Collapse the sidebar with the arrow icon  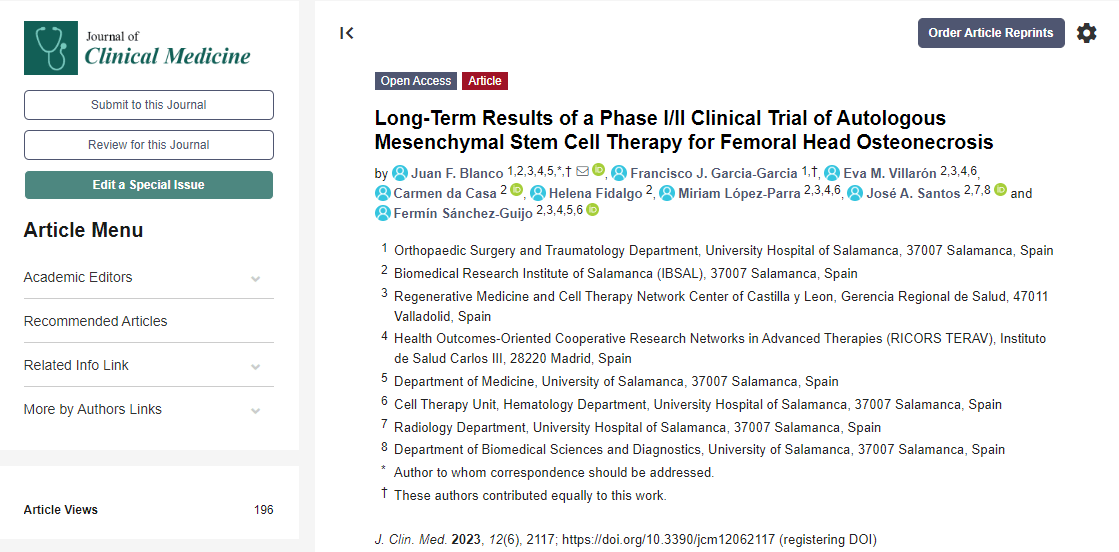pyautogui.click(x=347, y=33)
